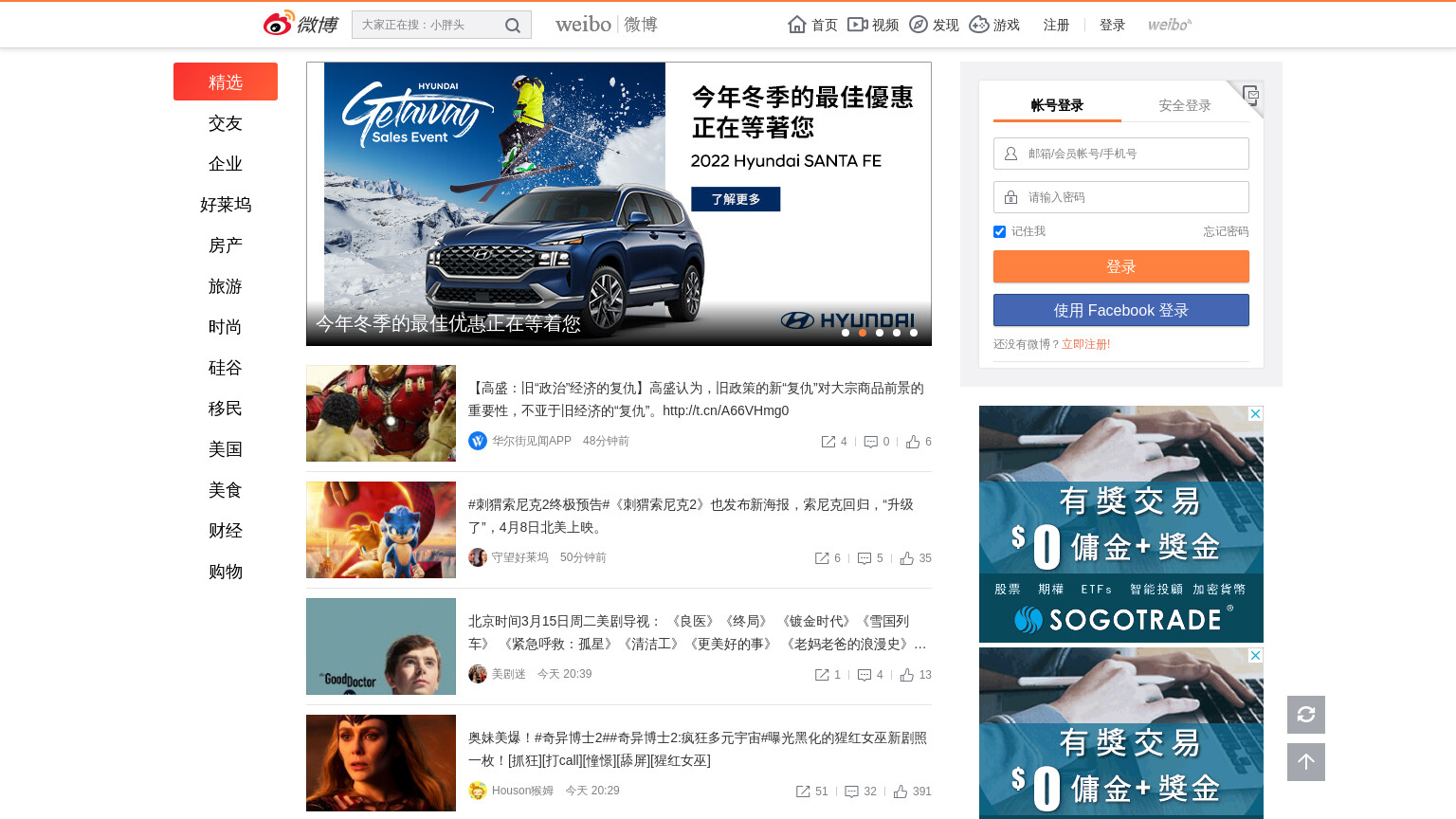This screenshot has width=1456, height=819.
Task: Select 旅游 category in sidebar
Action: 226,286
